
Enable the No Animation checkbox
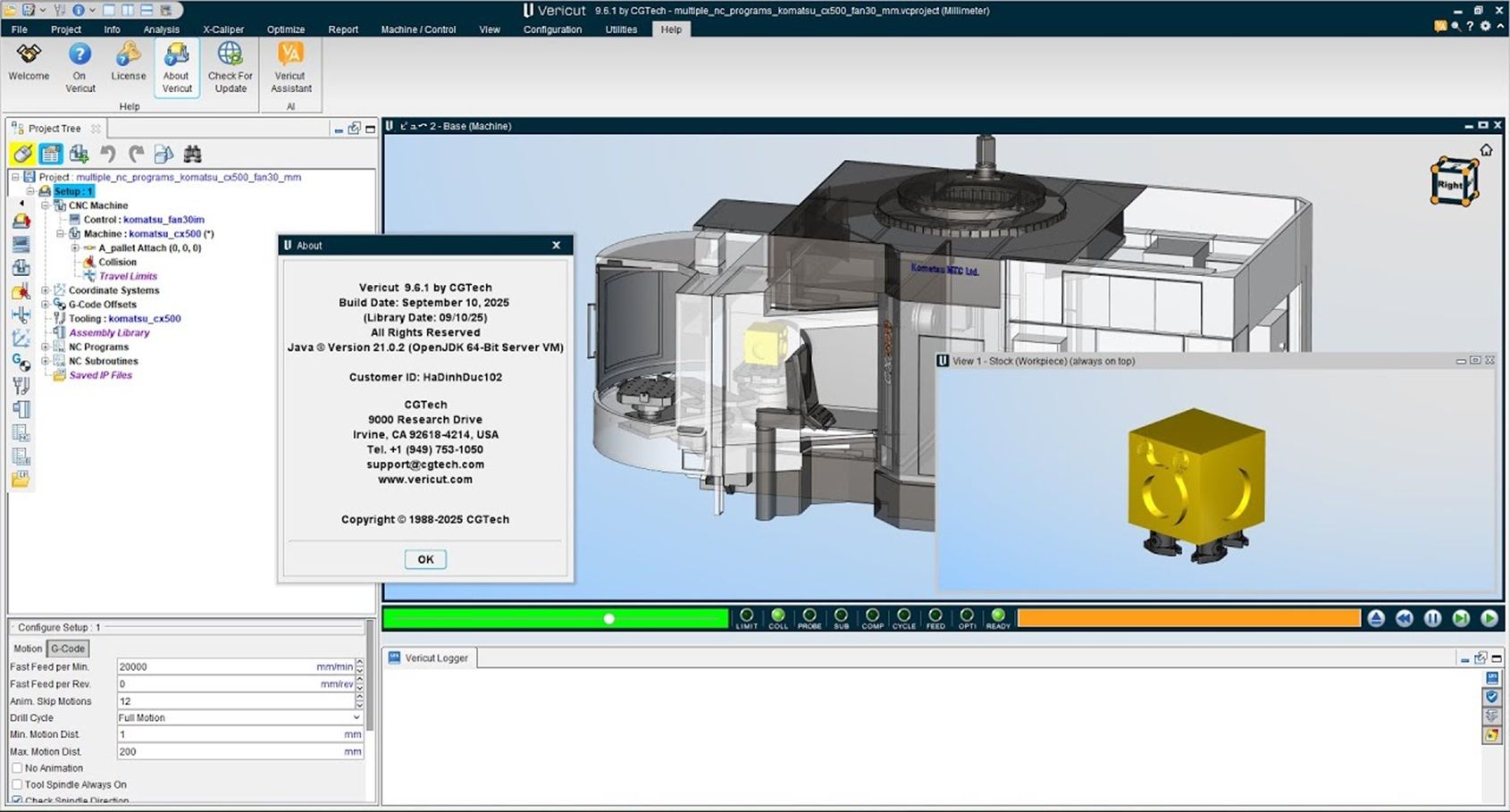17,768
